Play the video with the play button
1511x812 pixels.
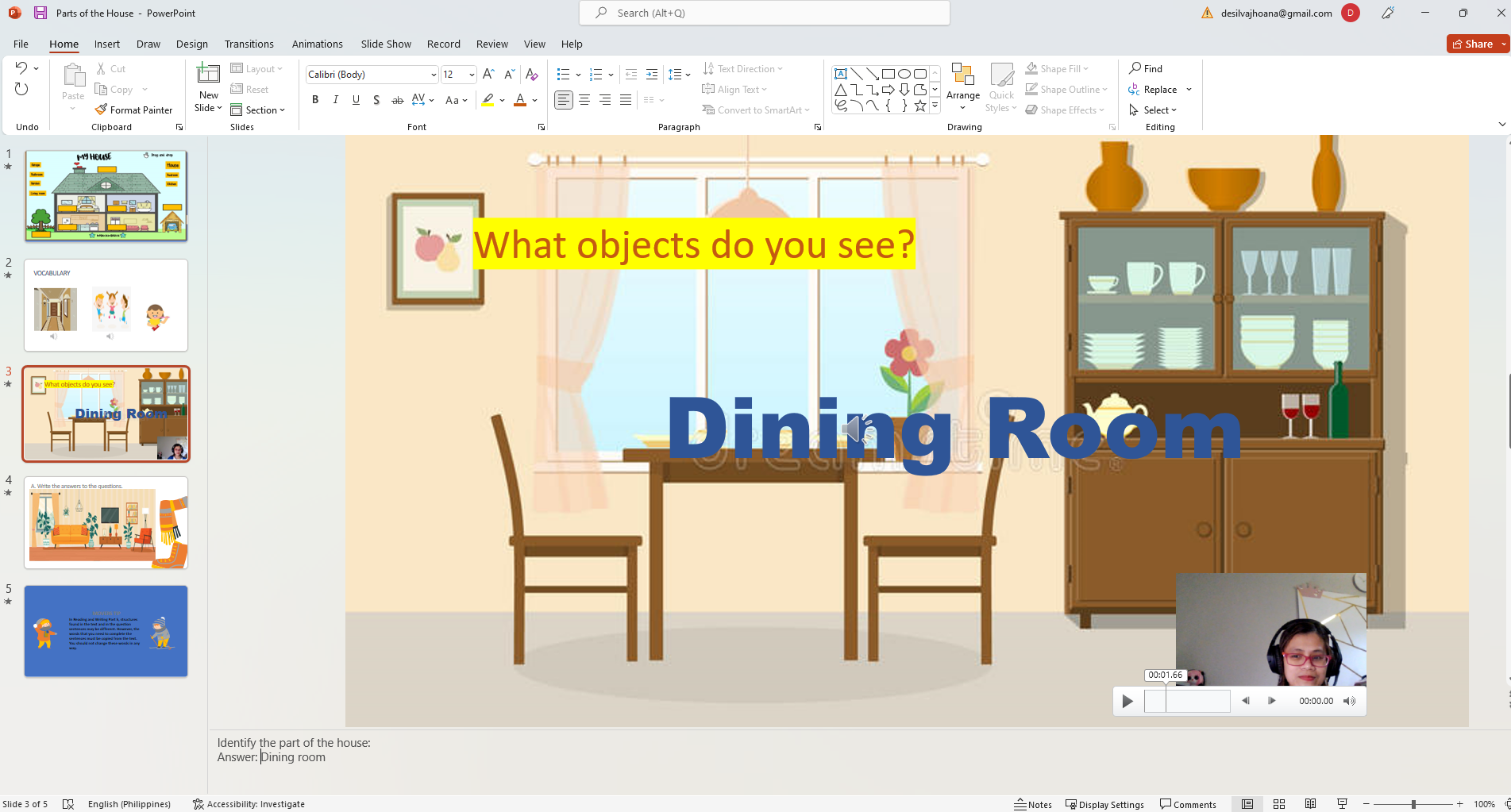(1127, 701)
